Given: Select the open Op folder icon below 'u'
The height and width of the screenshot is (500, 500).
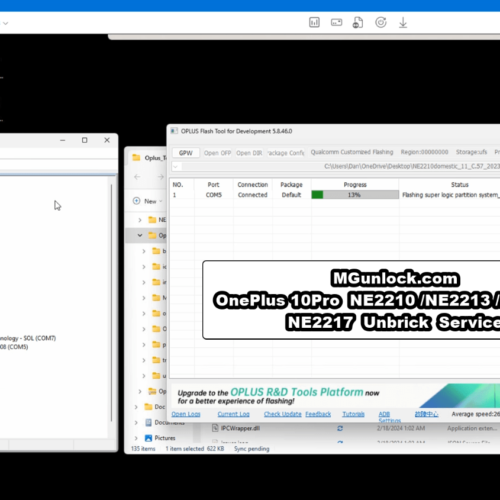Looking at the screenshot, I should (x=152, y=391).
